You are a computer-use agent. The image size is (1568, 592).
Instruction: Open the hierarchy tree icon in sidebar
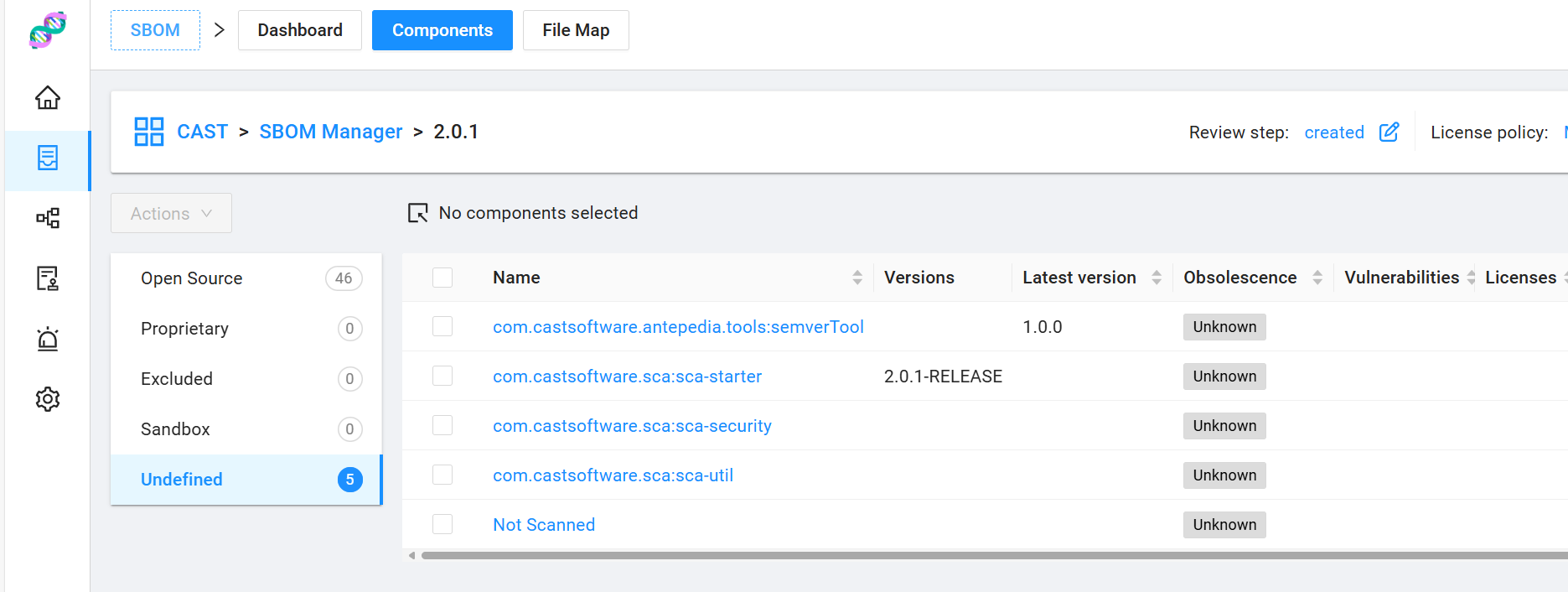click(48, 218)
